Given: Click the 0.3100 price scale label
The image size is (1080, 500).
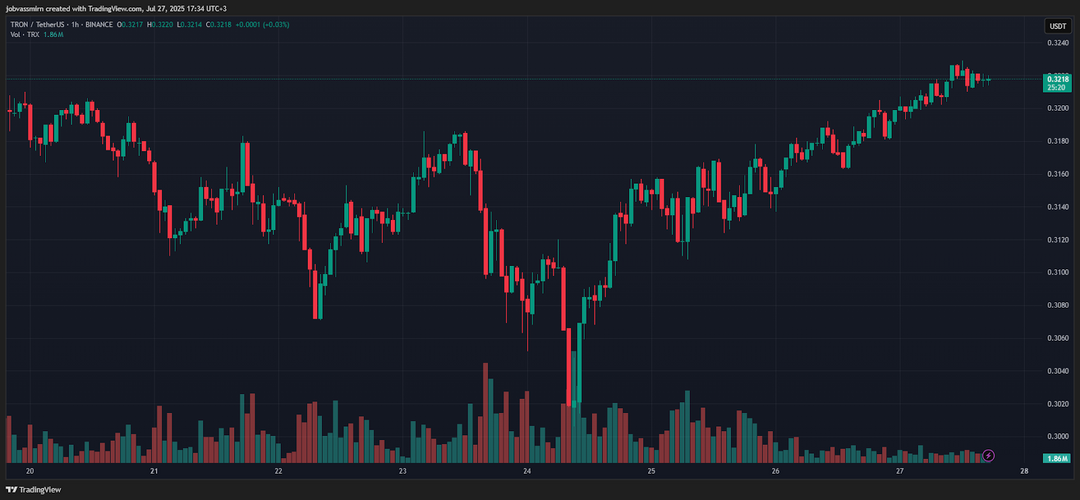Looking at the screenshot, I should click(1057, 272).
